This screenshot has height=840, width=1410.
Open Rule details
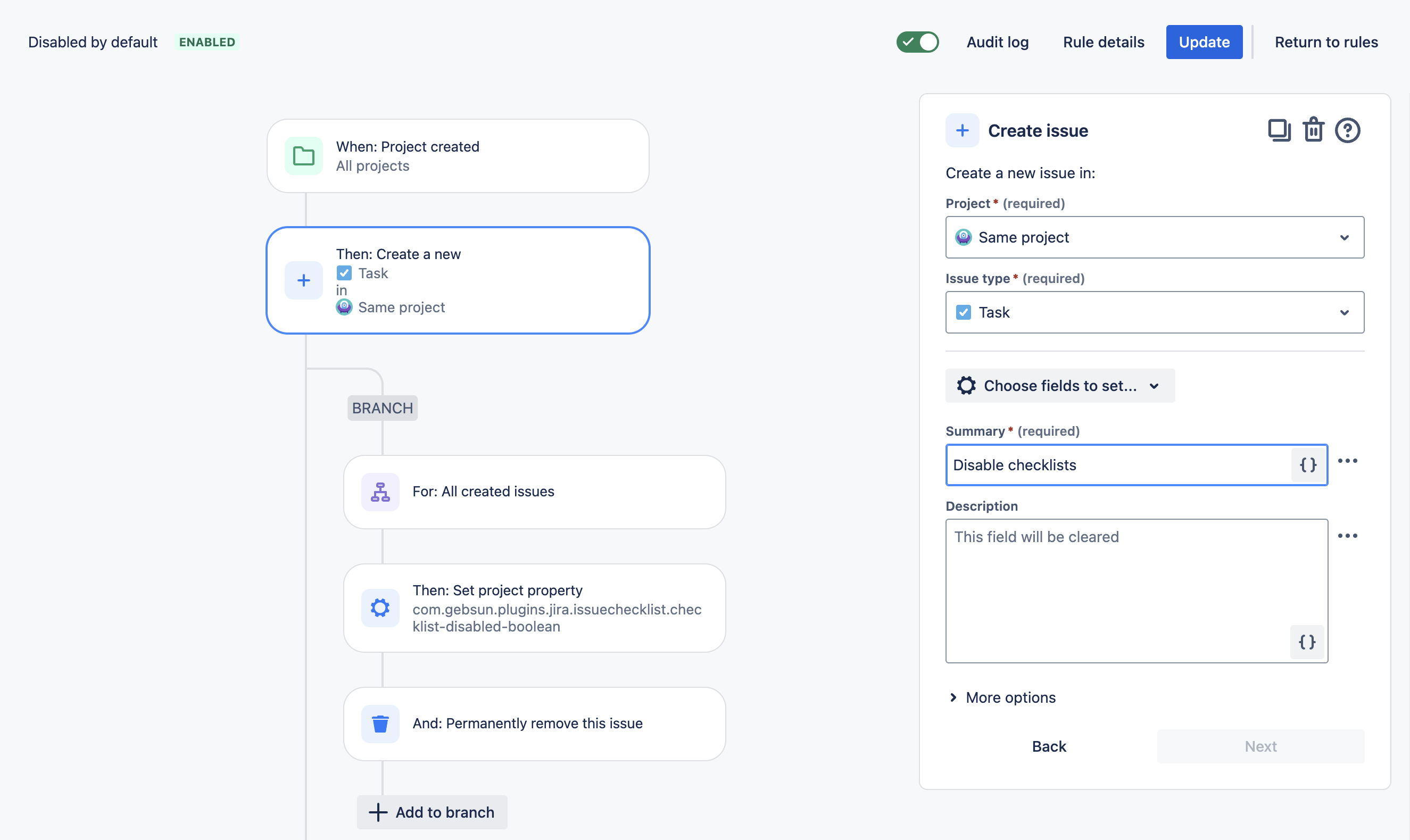click(1103, 42)
